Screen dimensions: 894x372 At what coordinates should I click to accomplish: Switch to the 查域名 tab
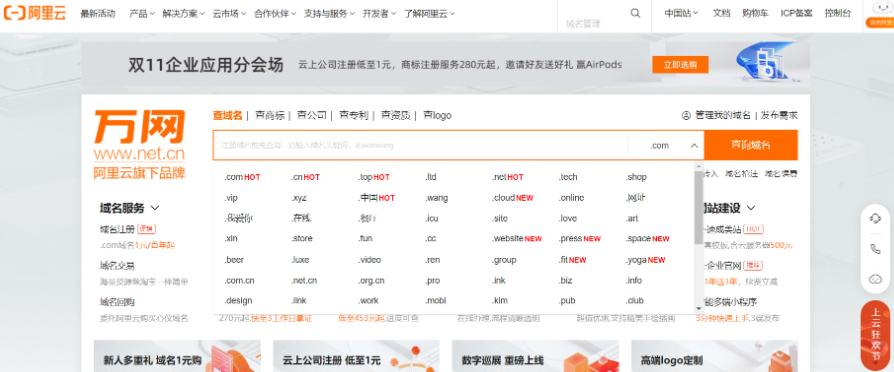[227, 115]
